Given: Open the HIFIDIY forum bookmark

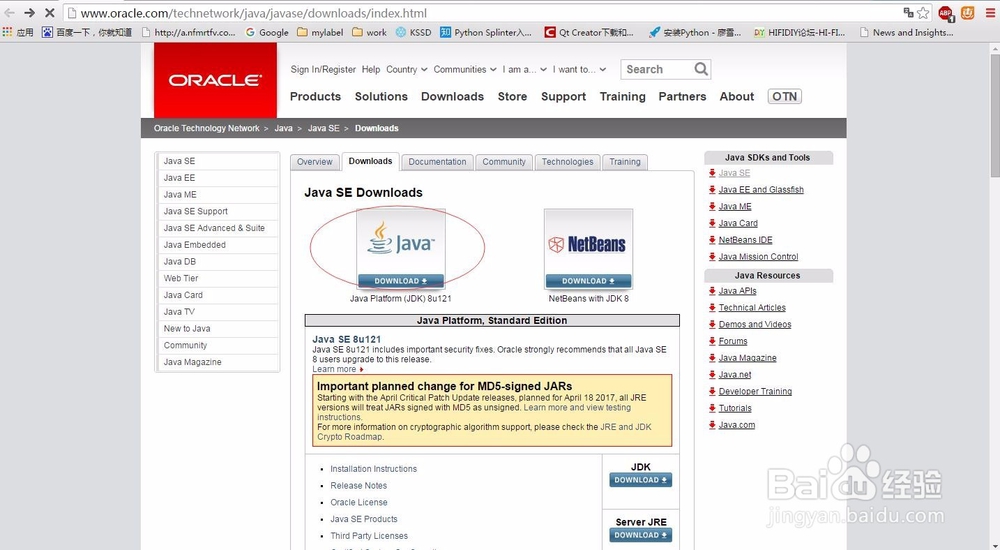Looking at the screenshot, I should [800, 32].
